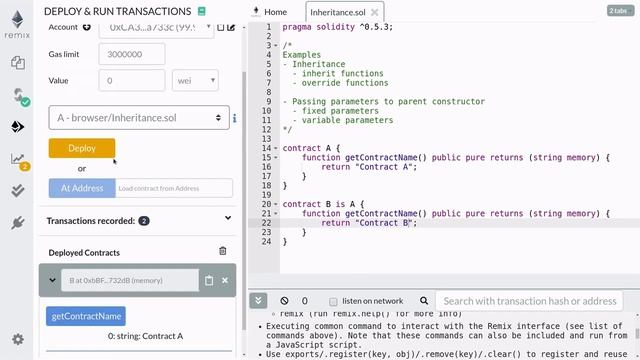Click line number 24 in gutter
The image size is (640, 360).
pos(267,242)
